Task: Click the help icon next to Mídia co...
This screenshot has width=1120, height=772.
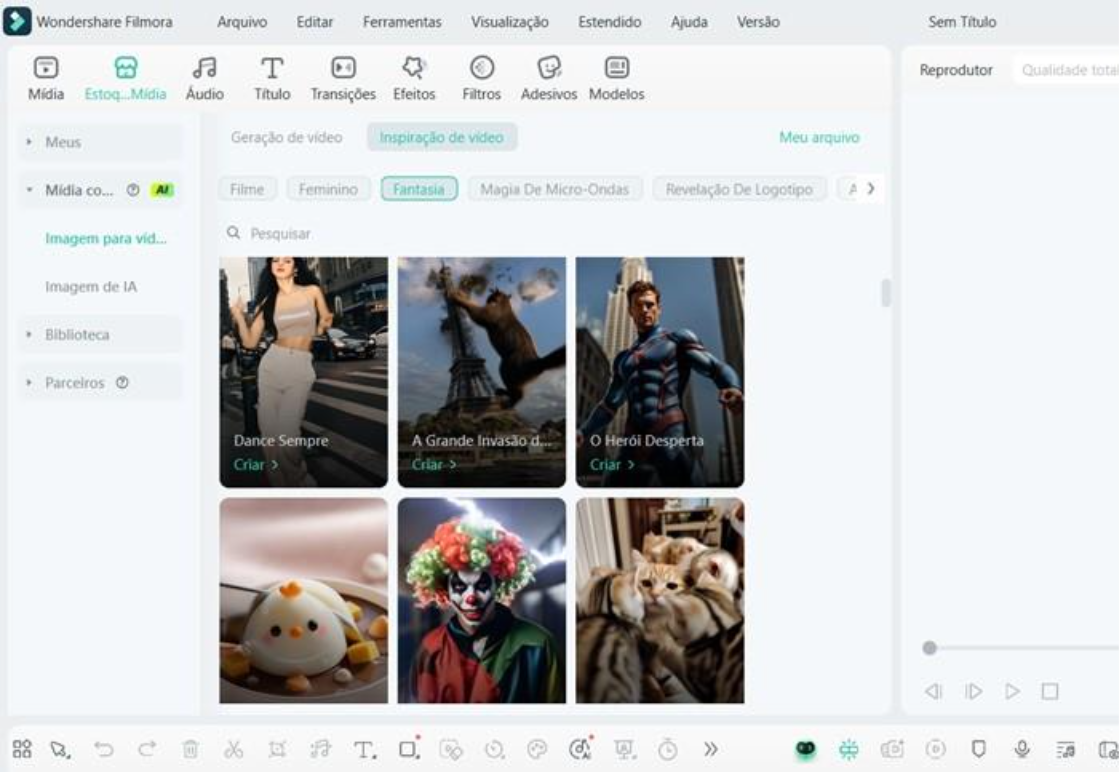Action: tap(133, 190)
